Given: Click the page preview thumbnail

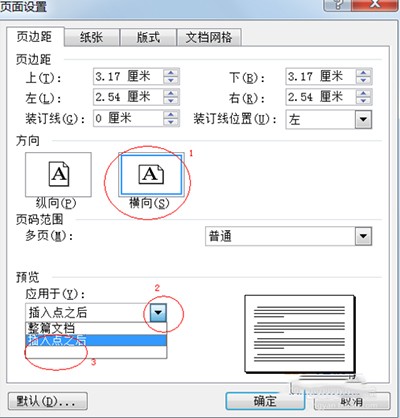Looking at the screenshot, I should point(300,334).
